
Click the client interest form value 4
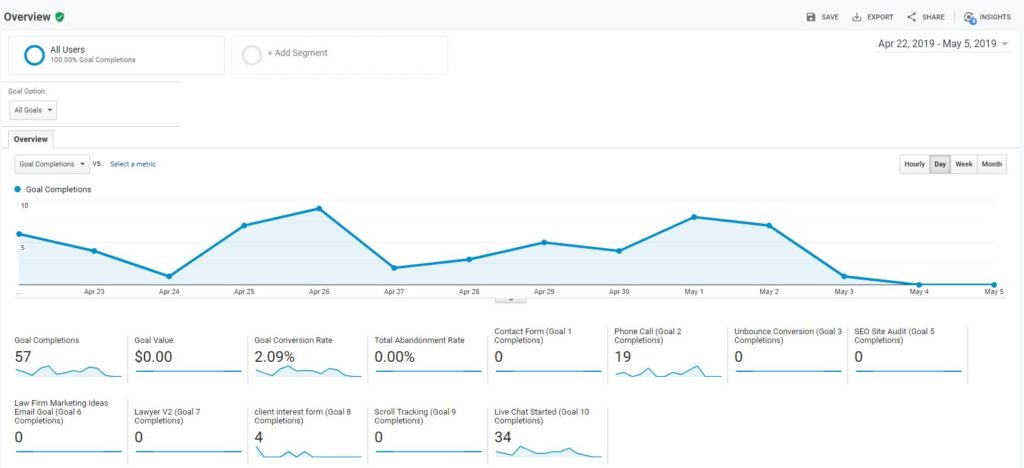click(x=259, y=437)
